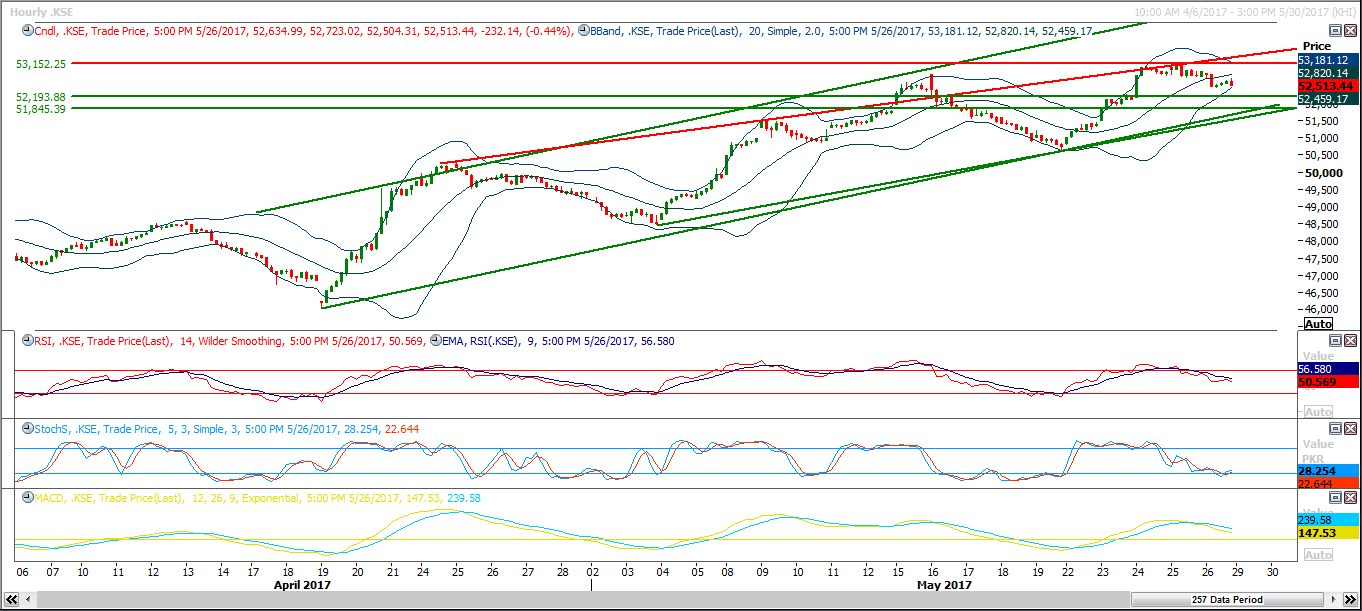Click the single right scroll arrow

pyautogui.click(x=1333, y=600)
